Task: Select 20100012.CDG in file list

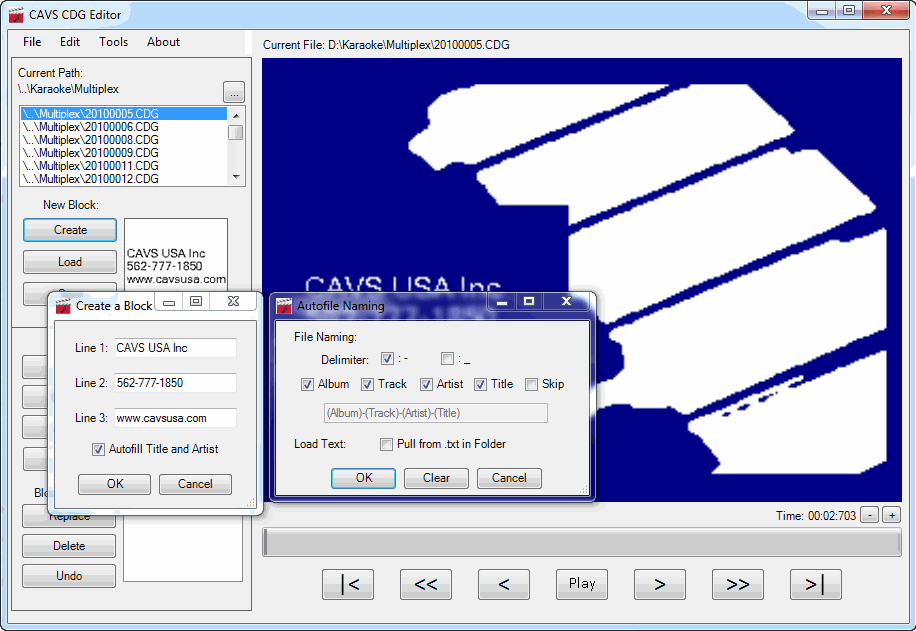Action: point(124,179)
